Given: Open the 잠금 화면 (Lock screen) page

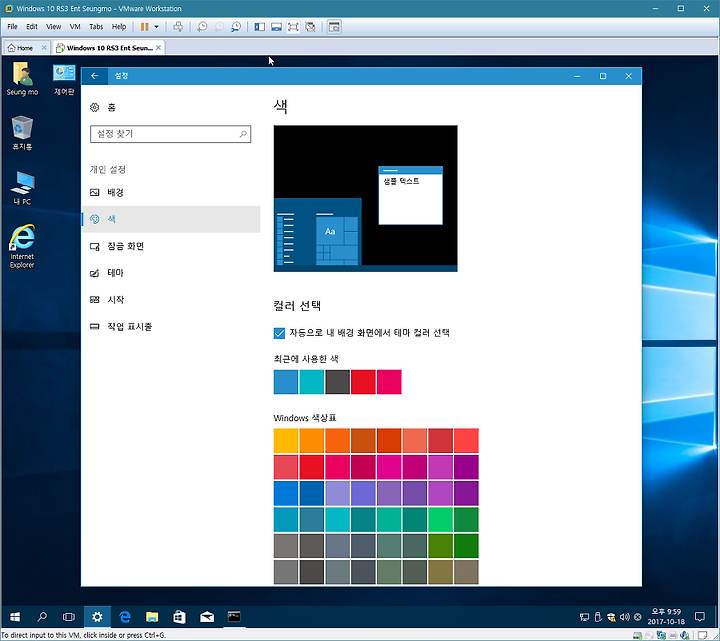Looking at the screenshot, I should point(171,246).
